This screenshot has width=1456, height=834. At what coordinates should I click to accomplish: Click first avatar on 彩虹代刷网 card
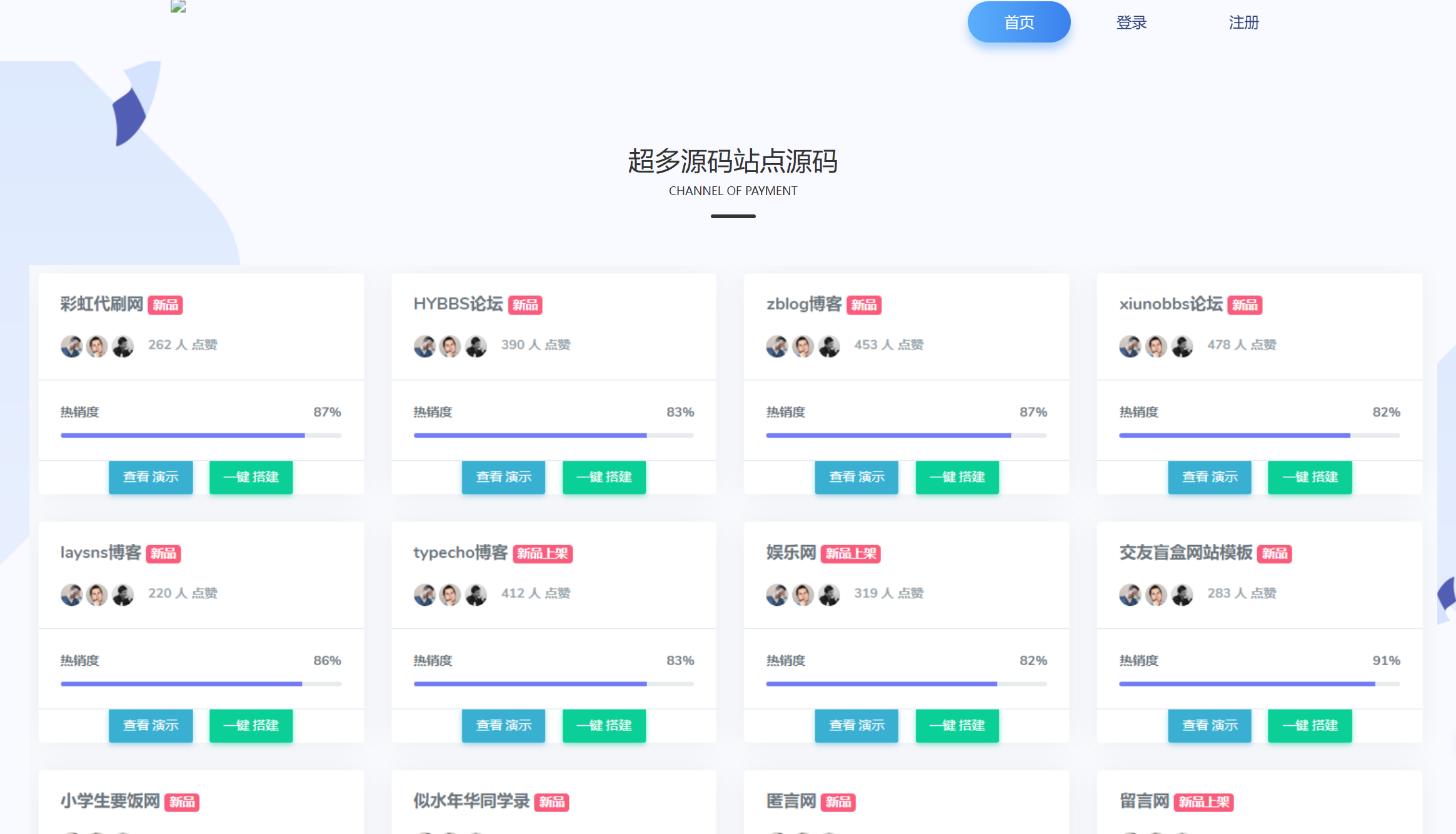pos(71,346)
